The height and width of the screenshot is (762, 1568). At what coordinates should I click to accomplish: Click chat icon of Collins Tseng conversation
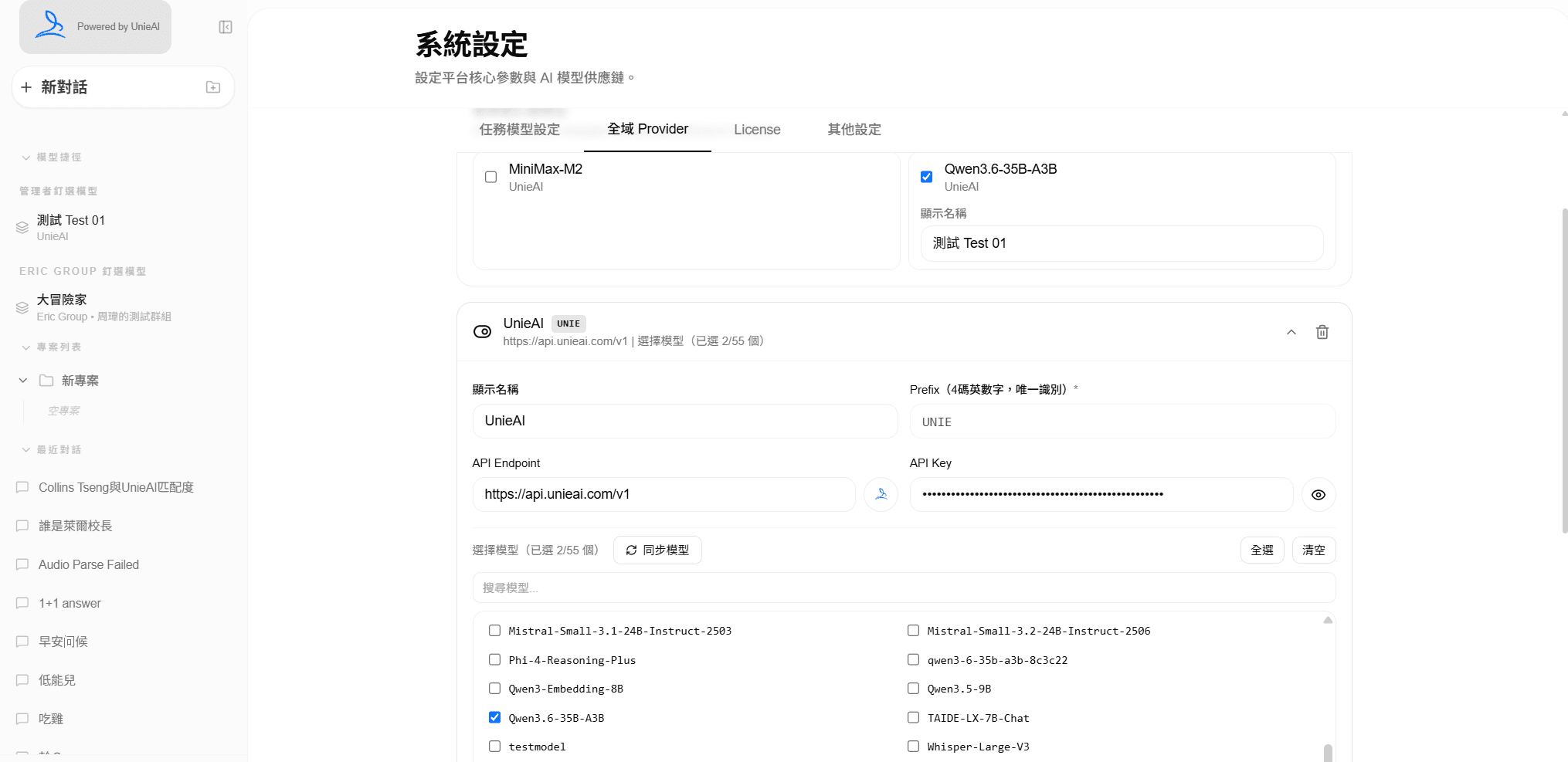(22, 487)
